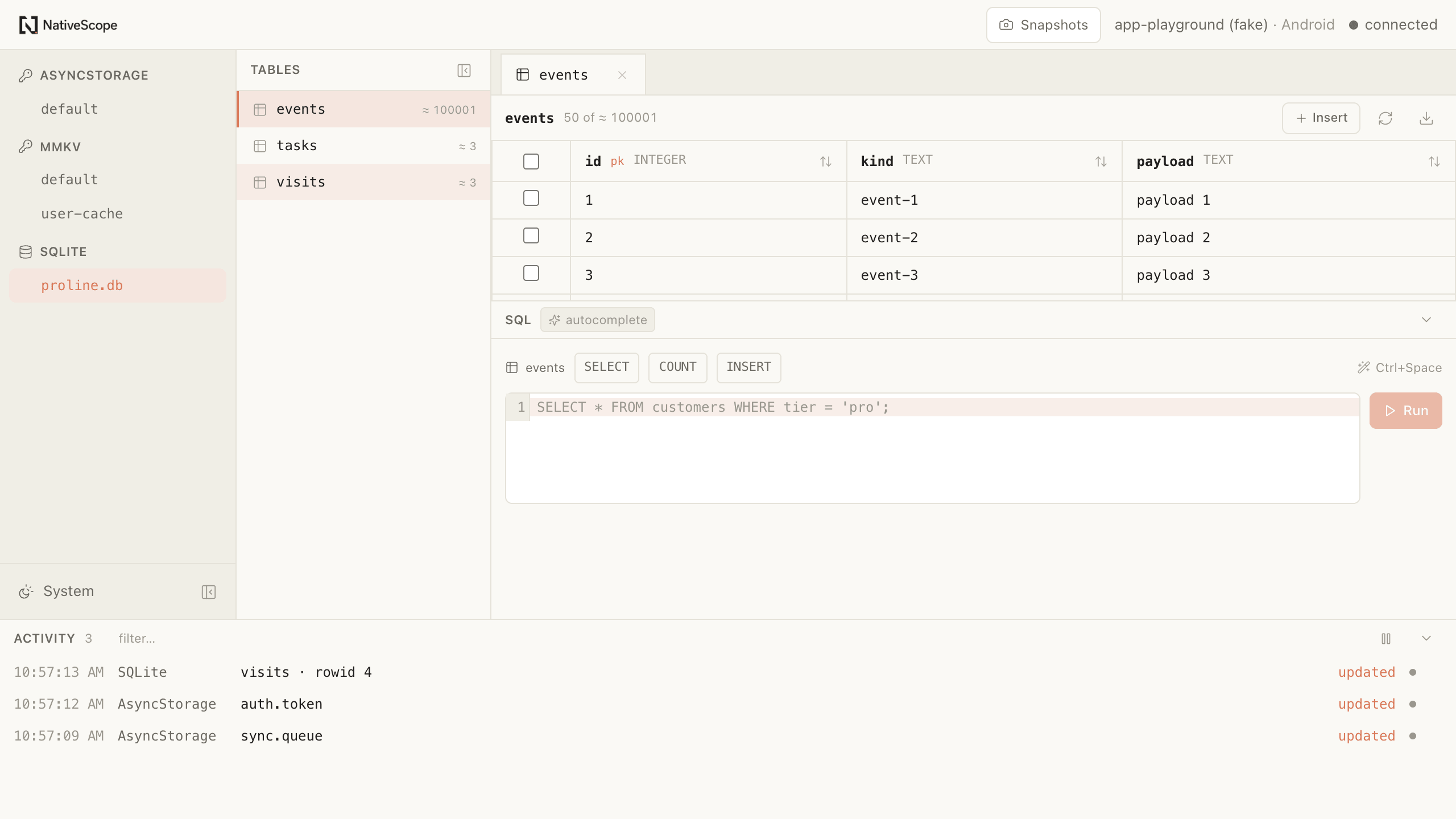Click the kind column header
The width and height of the screenshot is (1456, 819).
pyautogui.click(x=985, y=162)
